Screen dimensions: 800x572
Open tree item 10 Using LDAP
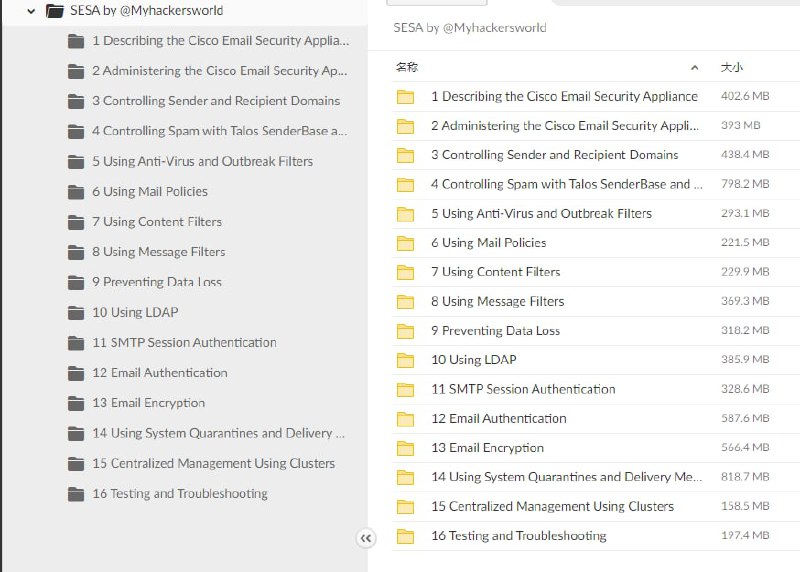coord(135,312)
